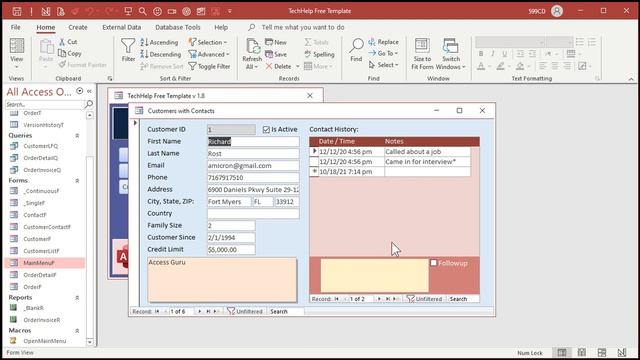
Task: Open the Help tab
Action: coord(221,27)
